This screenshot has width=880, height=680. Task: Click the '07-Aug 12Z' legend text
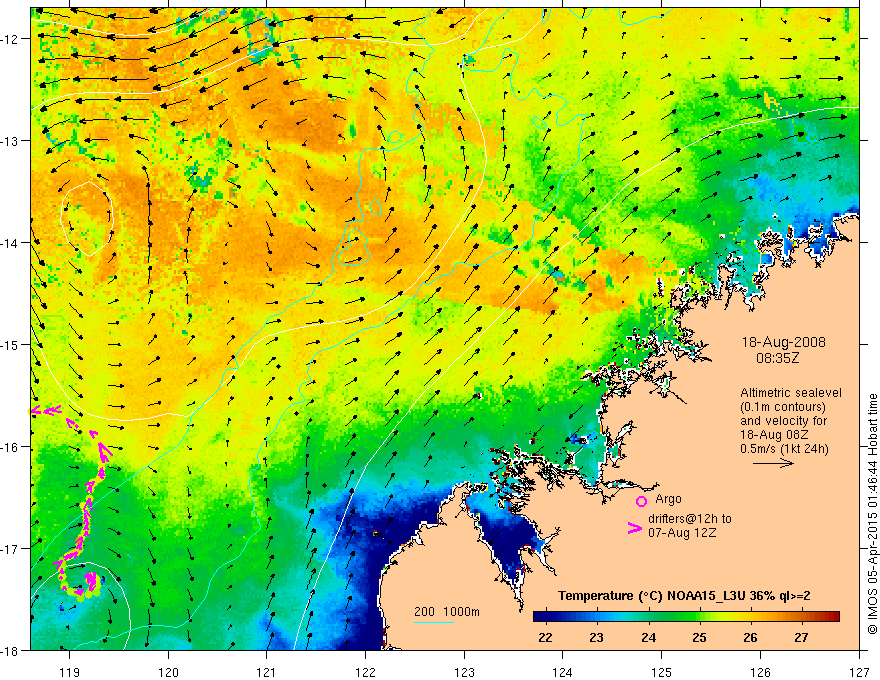tap(682, 533)
